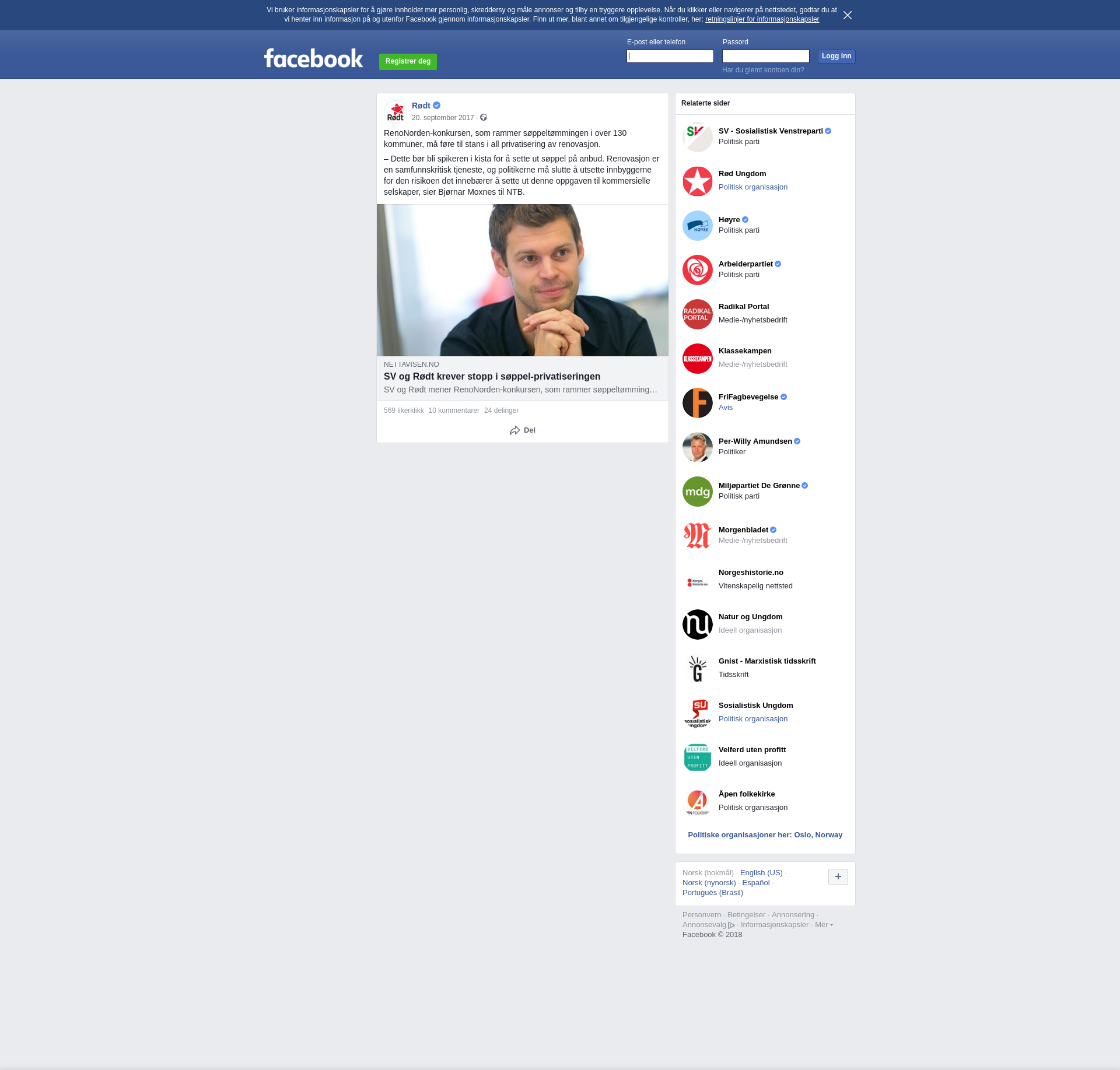The width and height of the screenshot is (1120, 1070).
Task: Open Rødt page profile picture
Action: tap(395, 111)
